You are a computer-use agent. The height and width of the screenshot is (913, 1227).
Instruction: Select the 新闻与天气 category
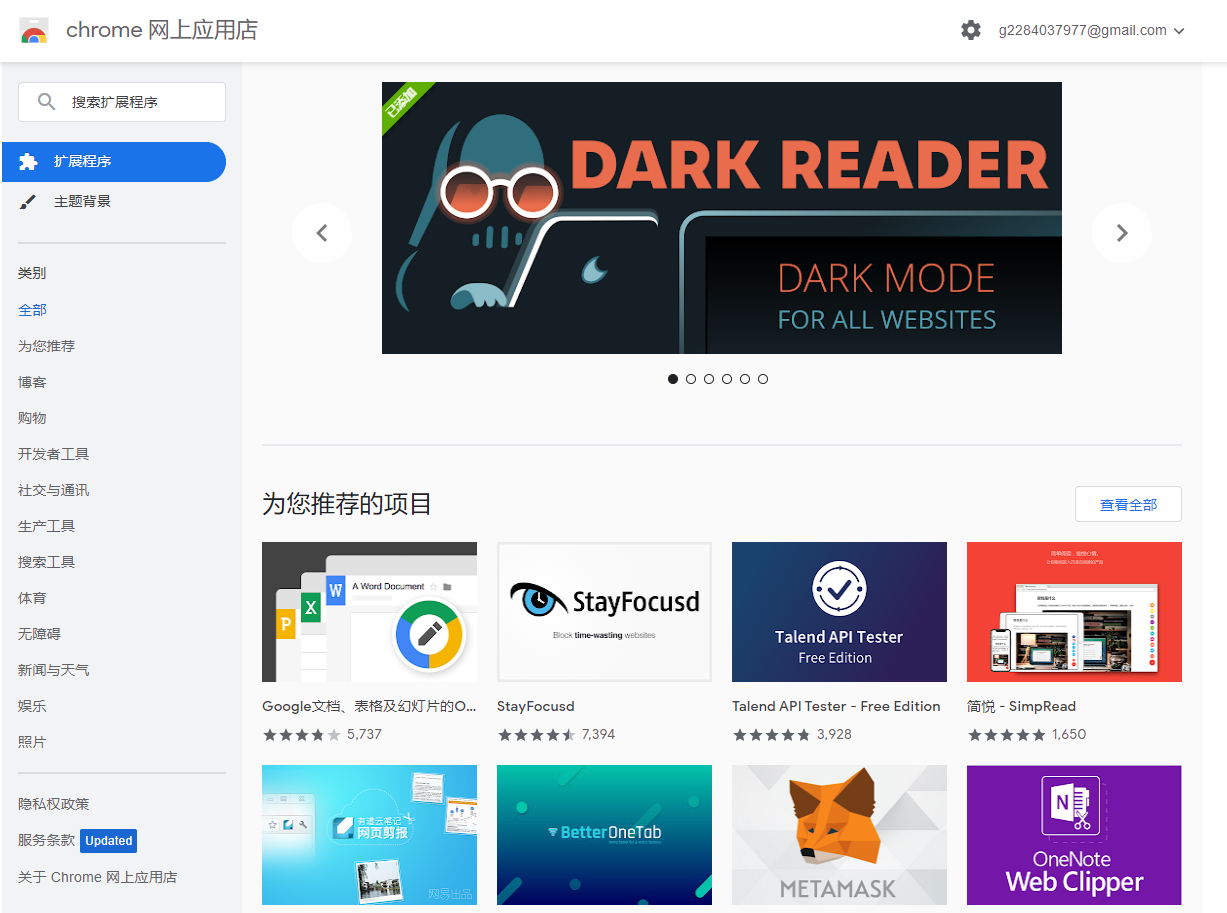[54, 670]
